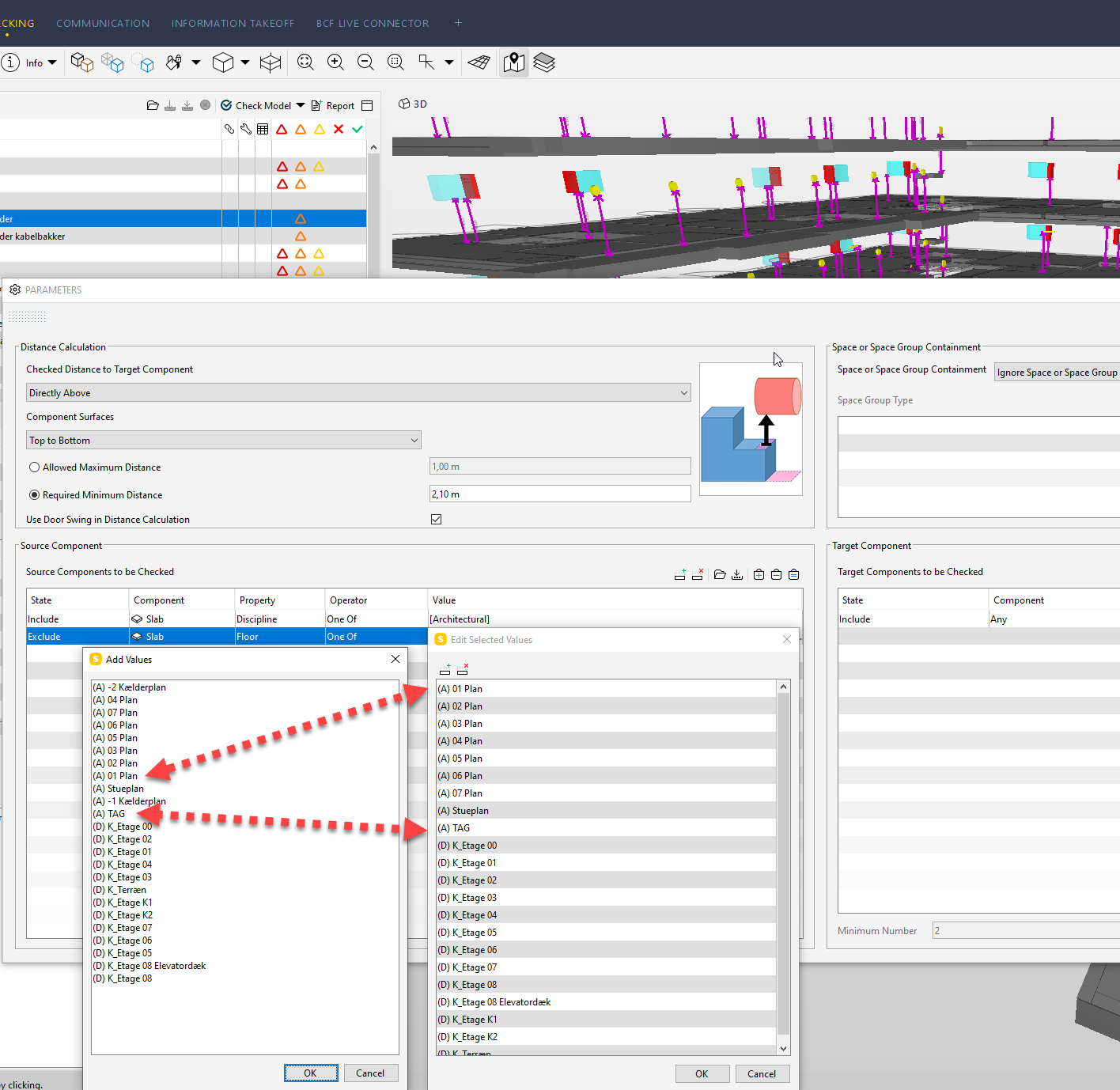
Task: Add to basket green plus icon
Action: pos(759,574)
